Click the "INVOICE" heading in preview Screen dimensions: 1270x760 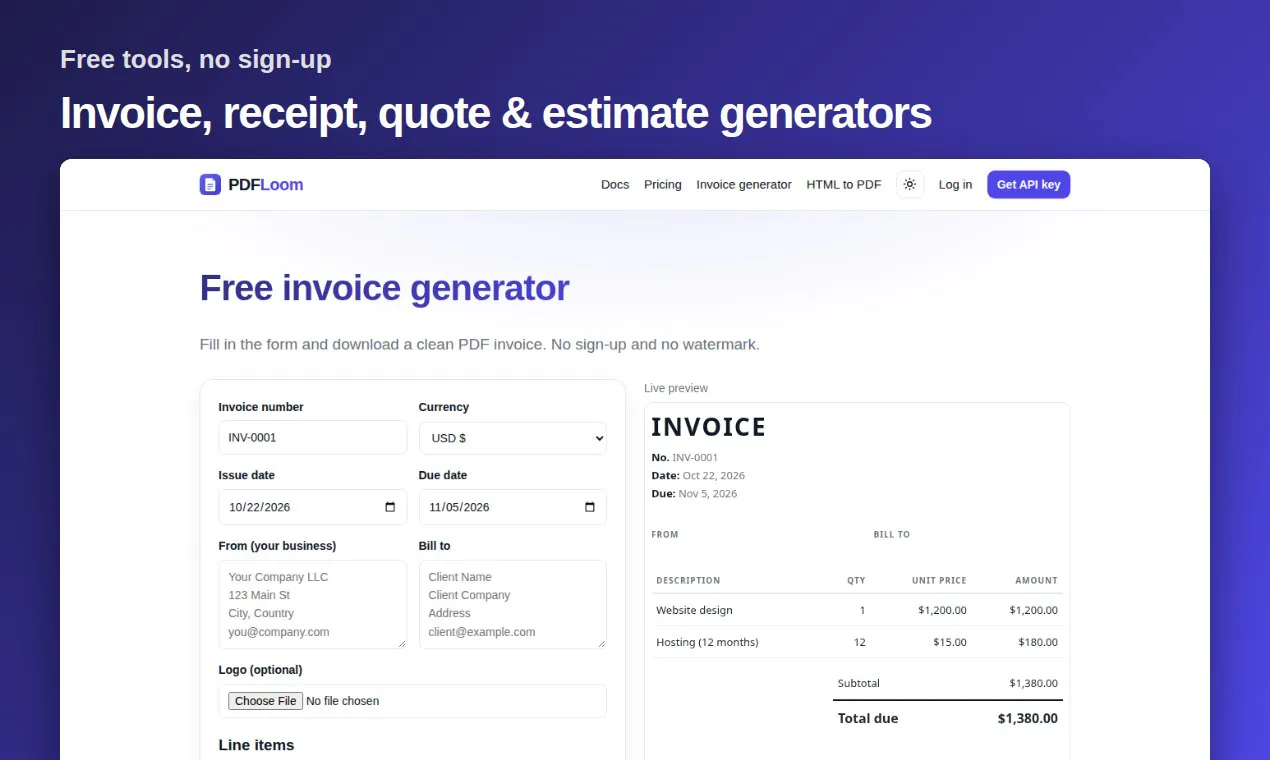coord(708,427)
